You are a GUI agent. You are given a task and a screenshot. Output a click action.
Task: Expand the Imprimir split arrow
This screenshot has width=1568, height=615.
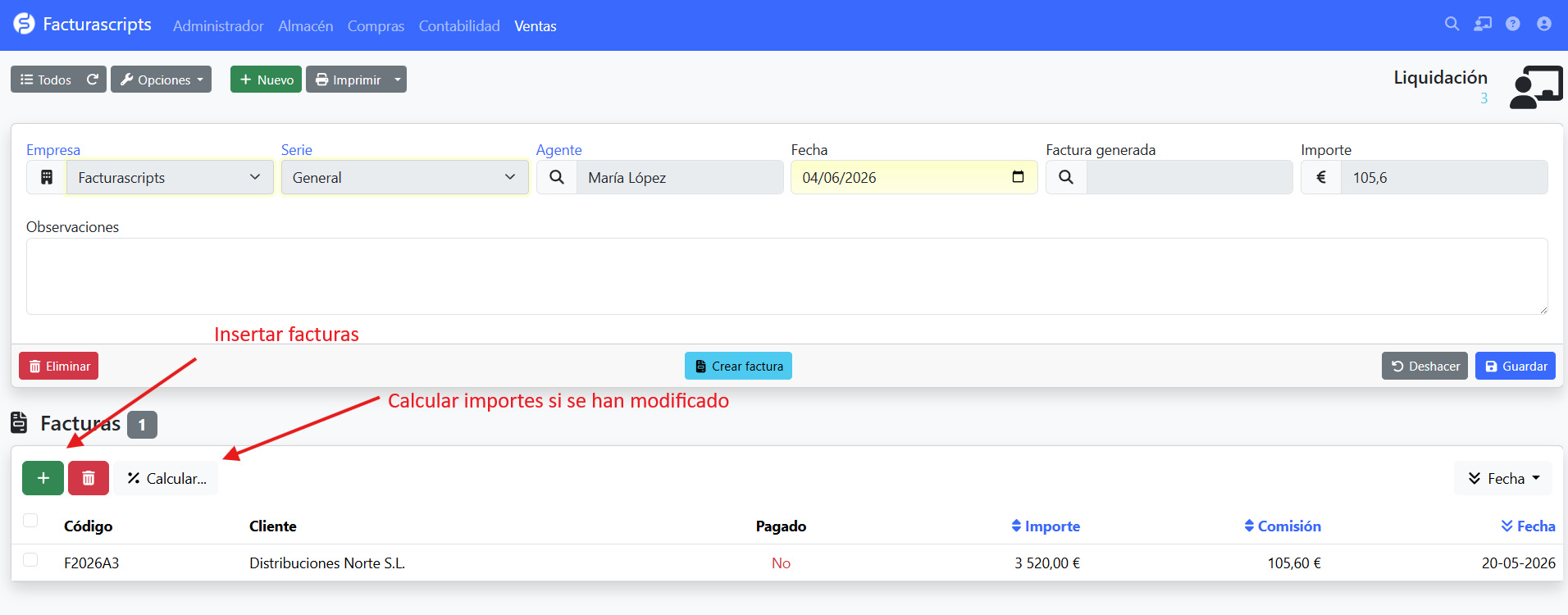pyautogui.click(x=398, y=80)
